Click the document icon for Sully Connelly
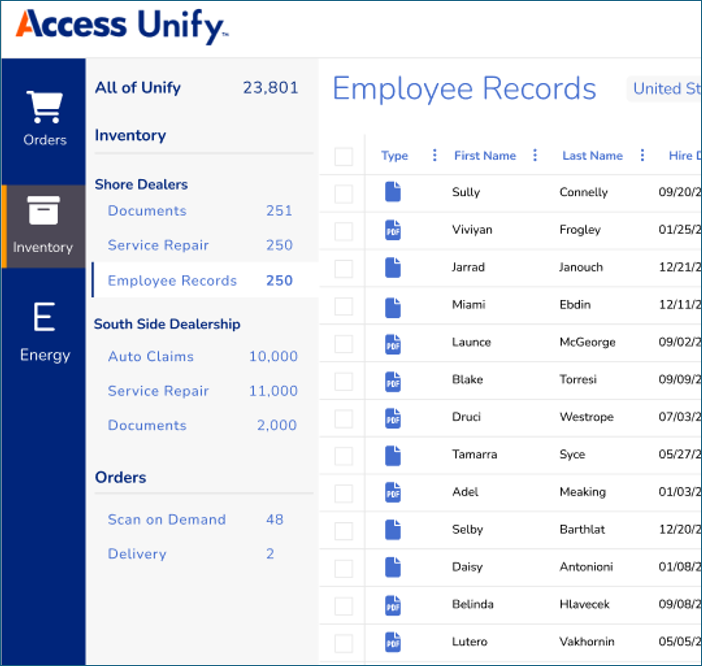Viewport: 702px width, 666px height. click(x=393, y=192)
